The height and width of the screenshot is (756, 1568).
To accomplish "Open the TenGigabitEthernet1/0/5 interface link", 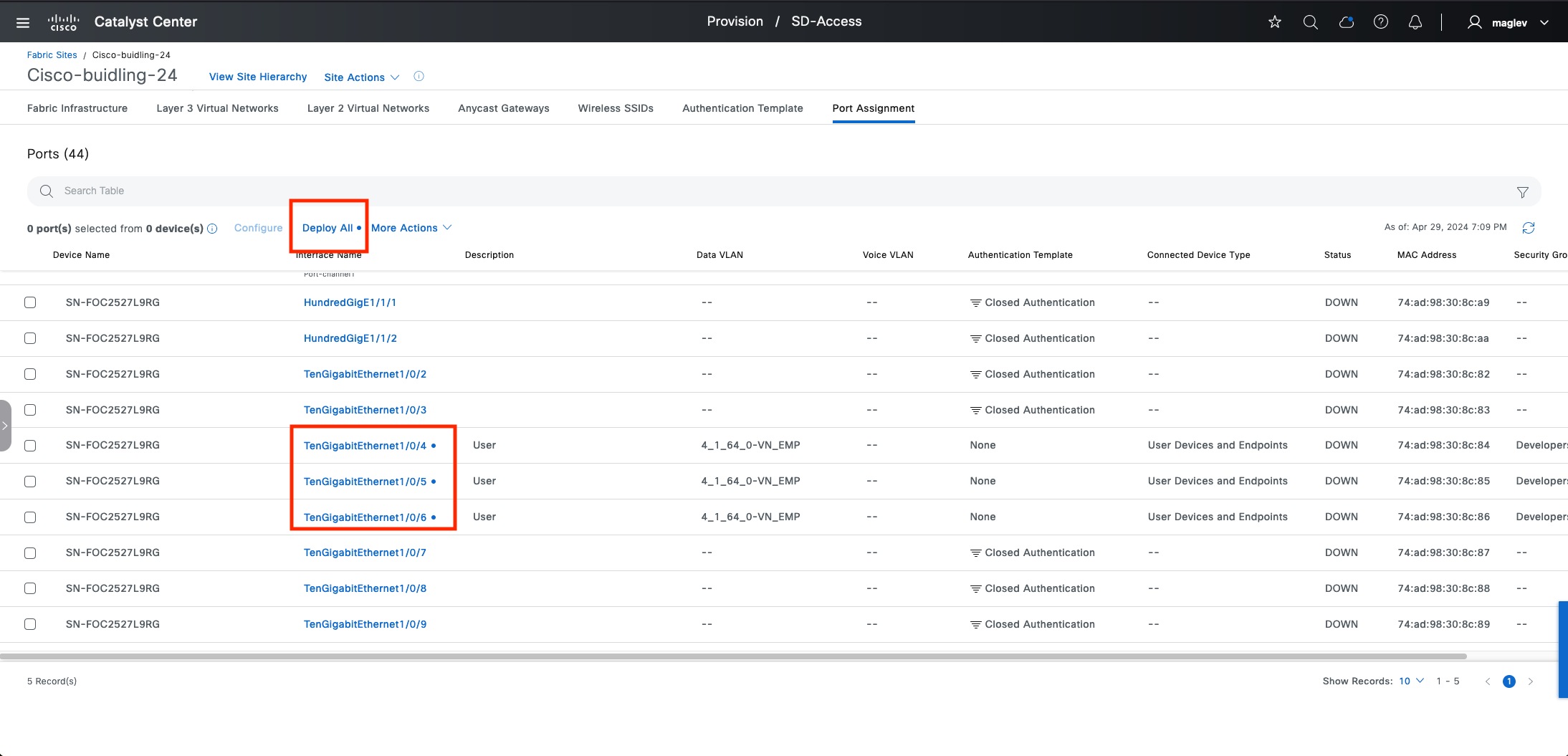I will click(x=365, y=482).
